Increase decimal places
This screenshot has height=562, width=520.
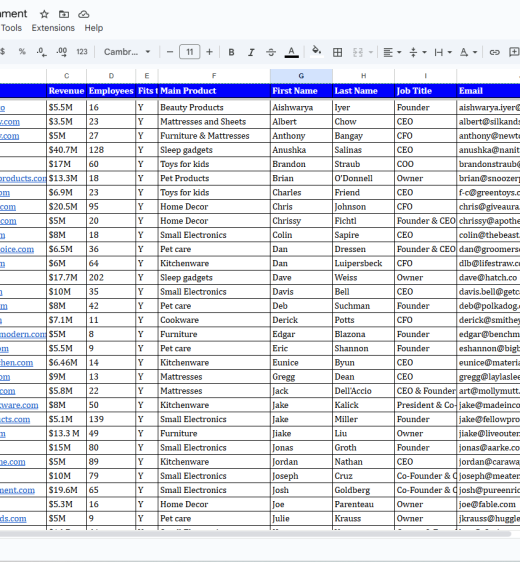click(62, 52)
